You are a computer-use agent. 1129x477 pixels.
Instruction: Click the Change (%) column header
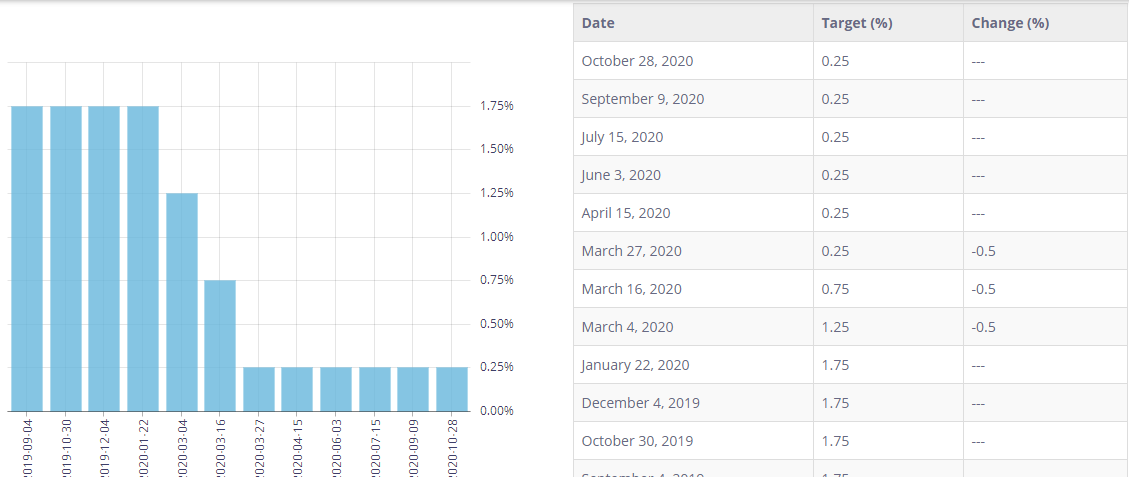1010,23
